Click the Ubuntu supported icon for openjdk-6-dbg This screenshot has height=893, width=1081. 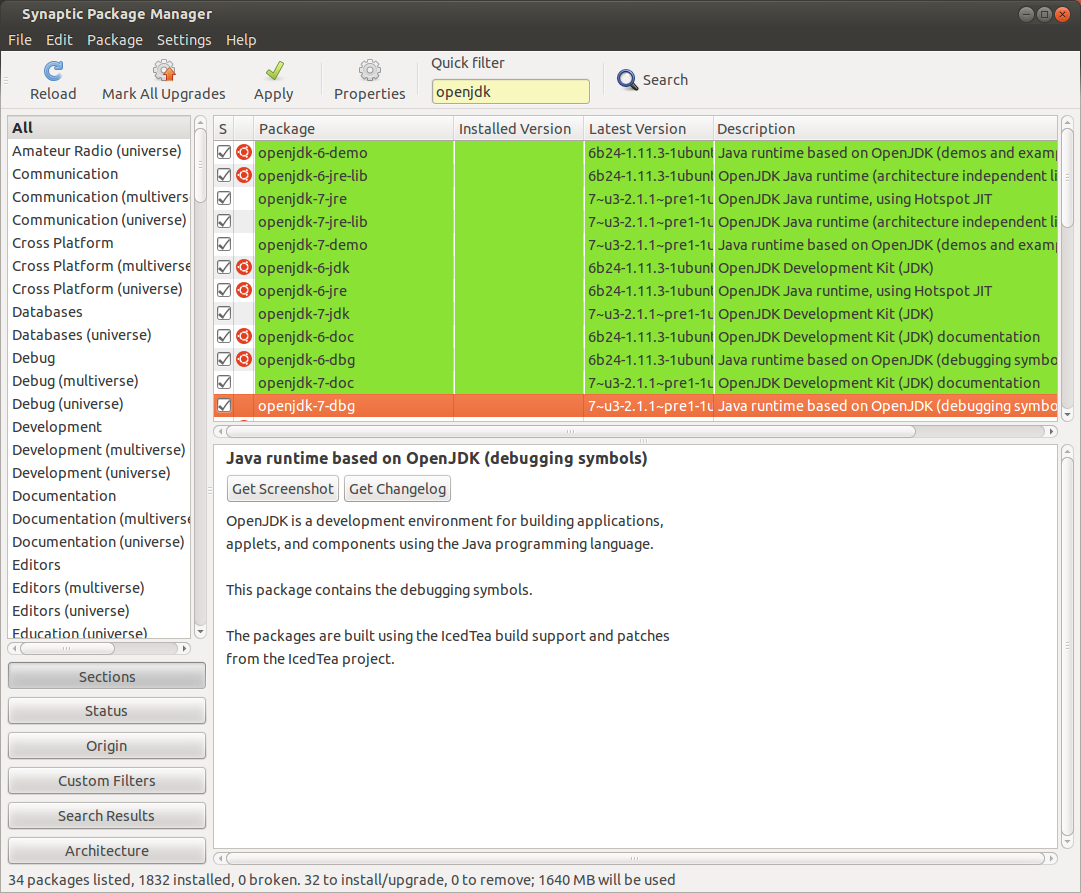click(244, 359)
